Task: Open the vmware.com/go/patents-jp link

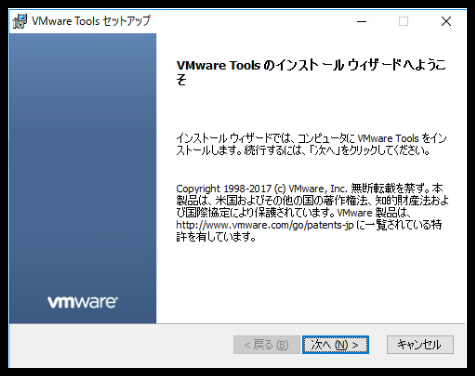Action: [x=265, y=225]
